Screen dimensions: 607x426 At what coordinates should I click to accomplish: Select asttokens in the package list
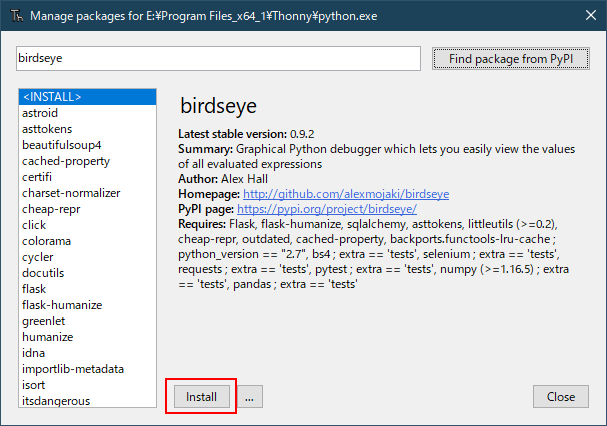(87, 129)
